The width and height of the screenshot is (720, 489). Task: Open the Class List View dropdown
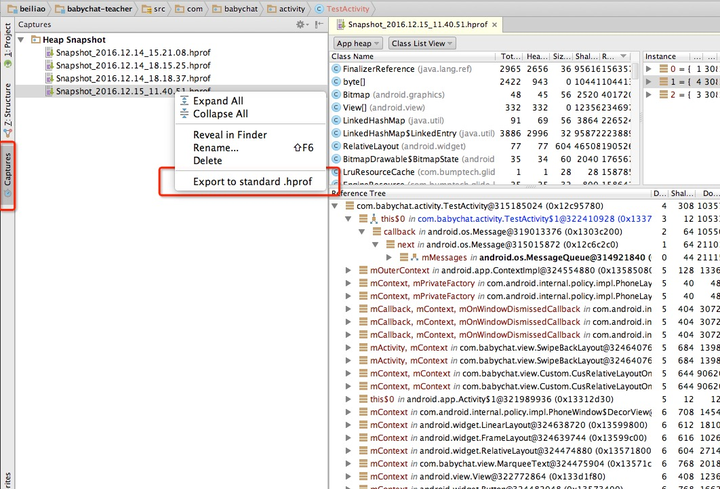[x=422, y=43]
